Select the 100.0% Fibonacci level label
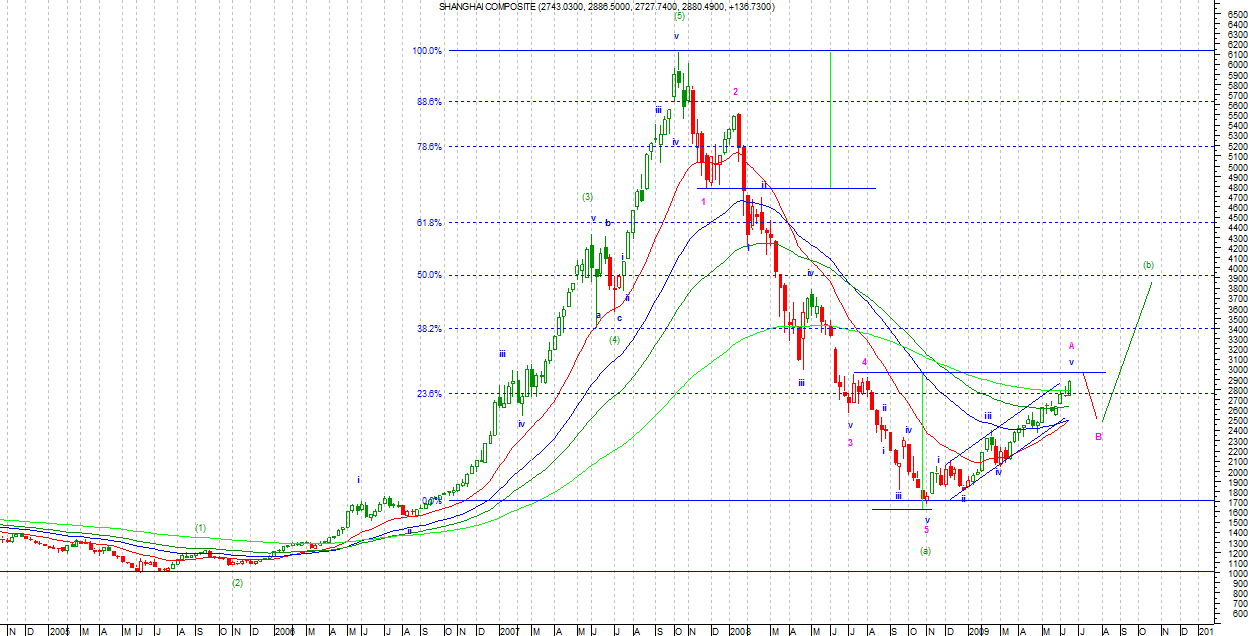This screenshot has width=1250, height=636. 428,51
